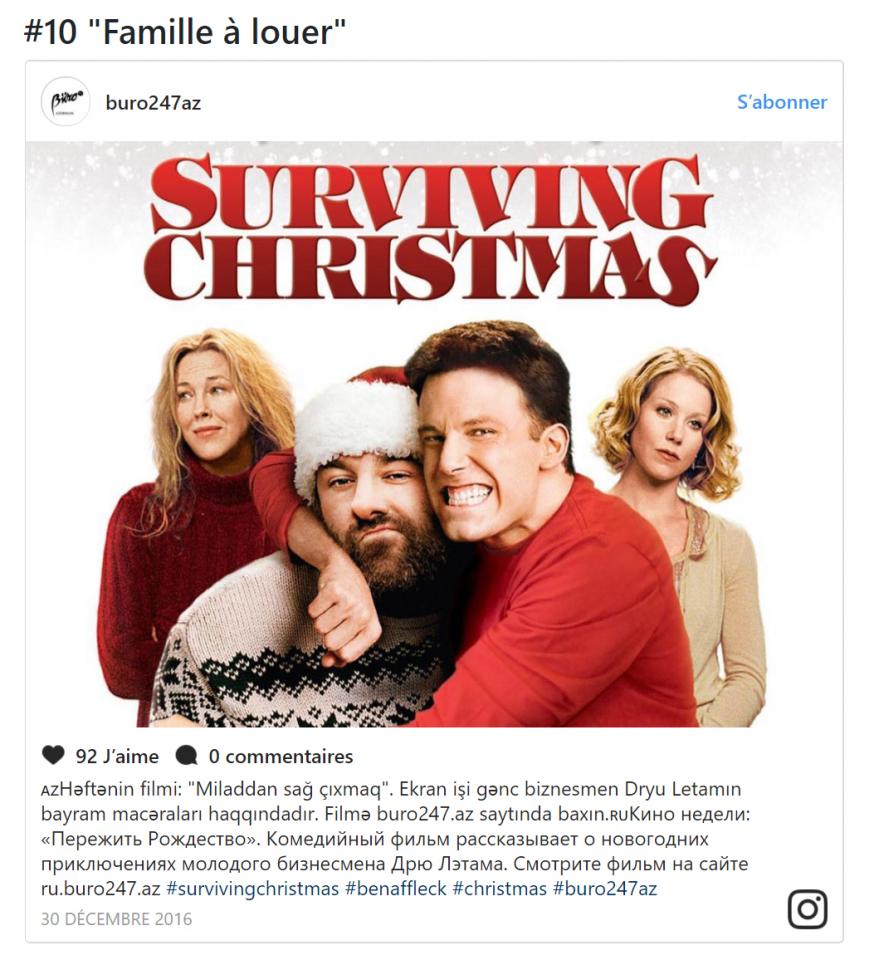Click the 0 commentaires count
The height and width of the screenshot is (960, 874).
[281, 756]
